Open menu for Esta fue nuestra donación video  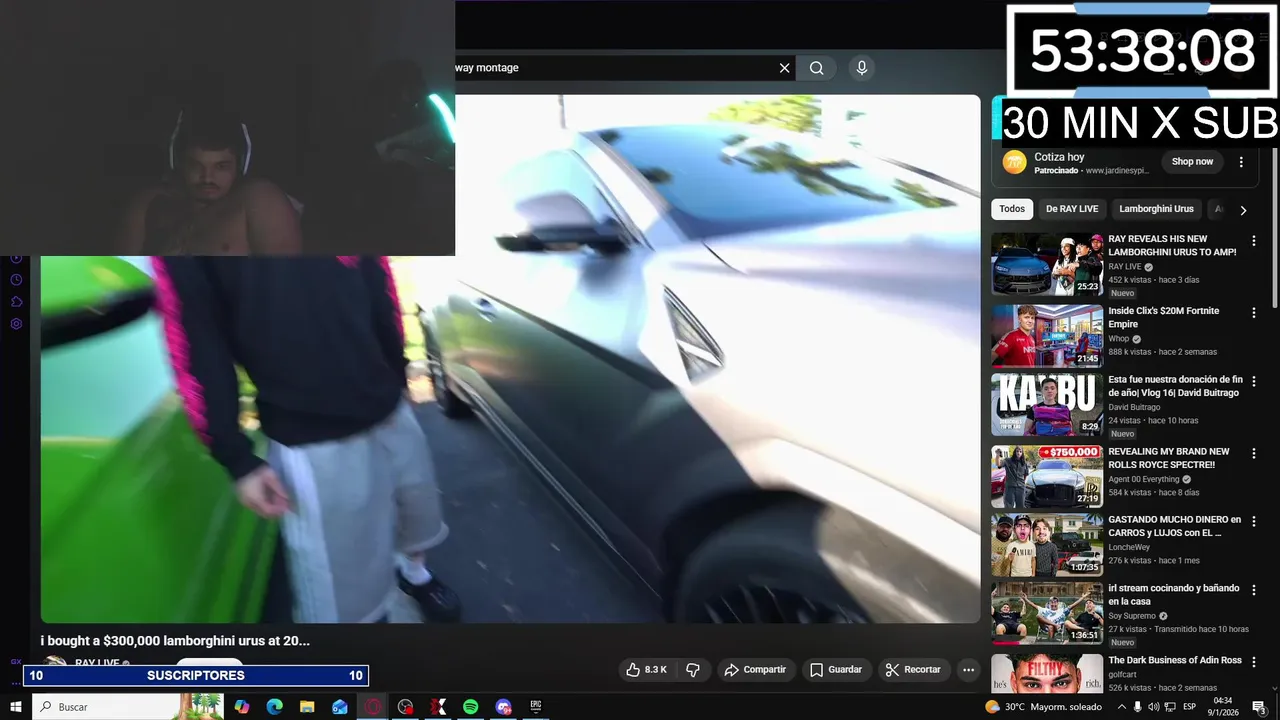[x=1254, y=382]
